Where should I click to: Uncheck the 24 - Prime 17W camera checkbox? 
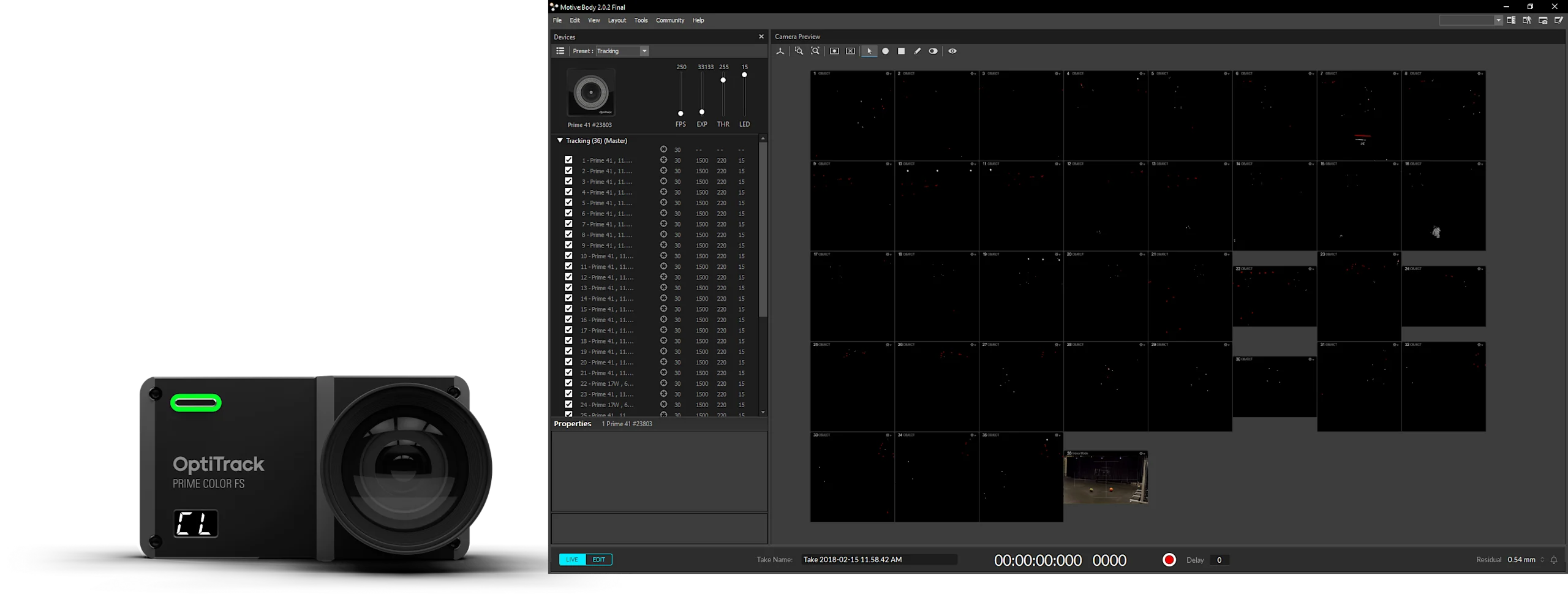pos(568,405)
